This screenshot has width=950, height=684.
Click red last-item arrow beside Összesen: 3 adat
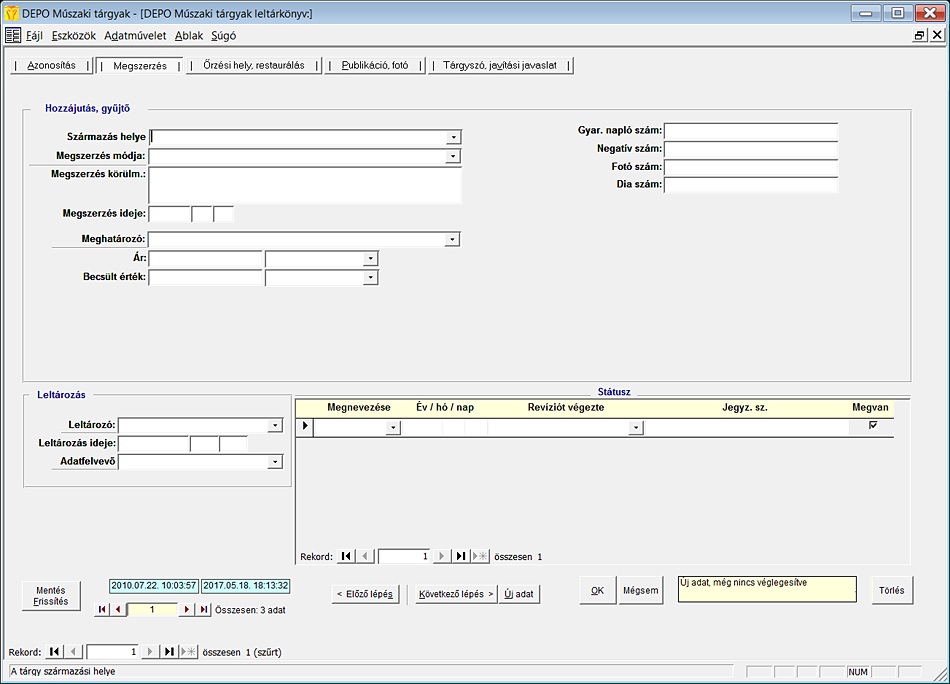[x=204, y=609]
